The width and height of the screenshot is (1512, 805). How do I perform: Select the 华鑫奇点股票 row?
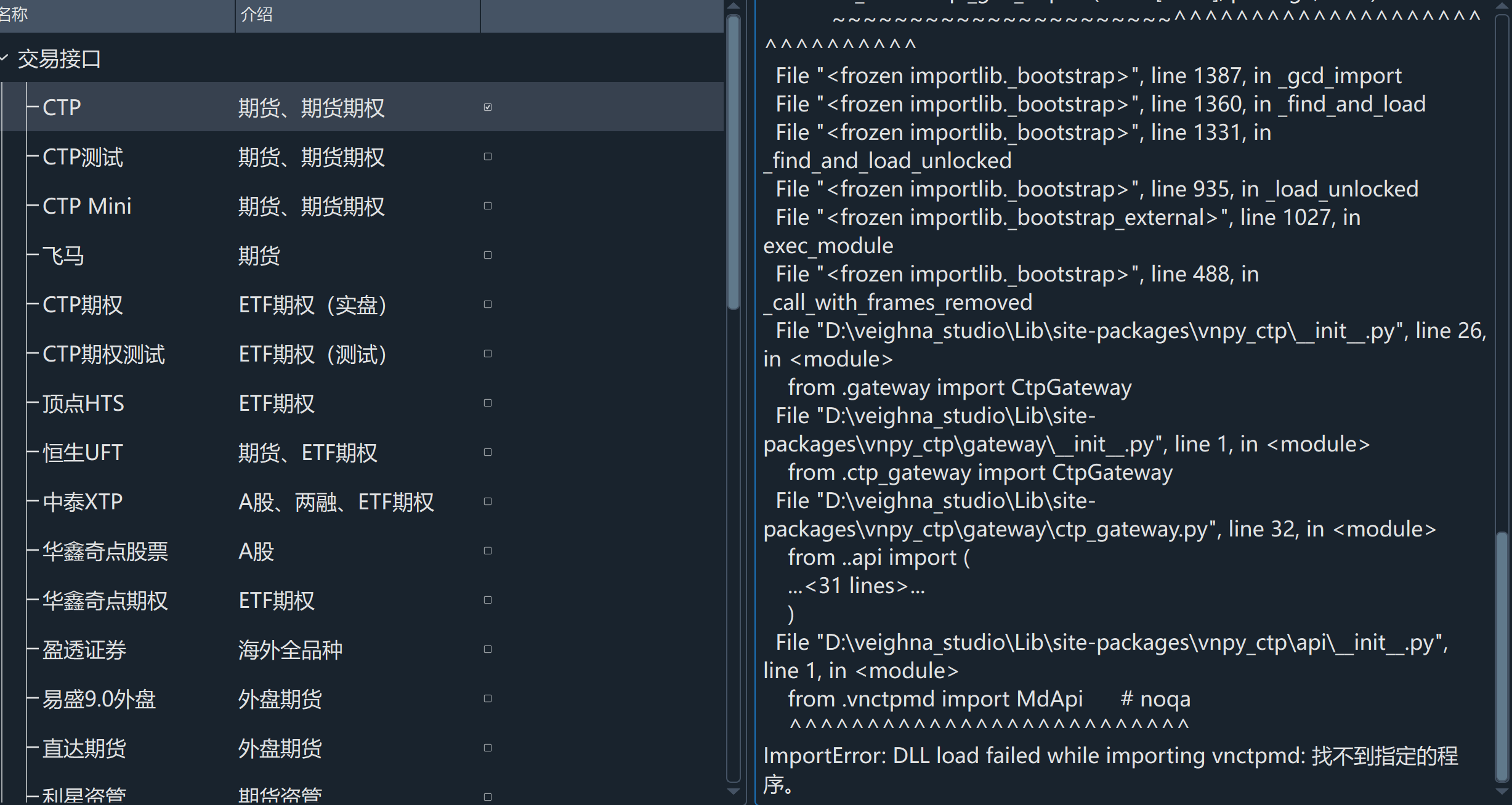pyautogui.click(x=105, y=551)
